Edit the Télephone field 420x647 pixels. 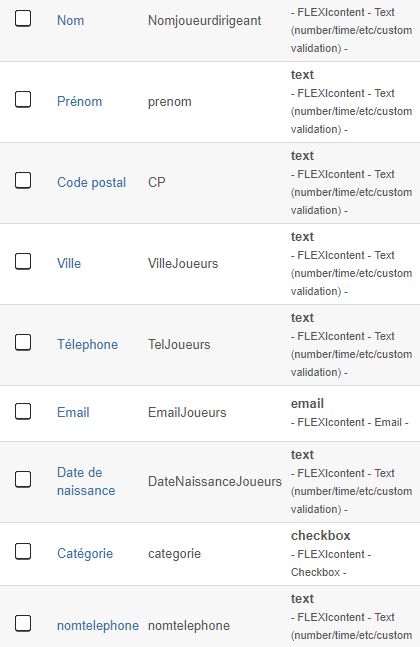click(x=87, y=344)
